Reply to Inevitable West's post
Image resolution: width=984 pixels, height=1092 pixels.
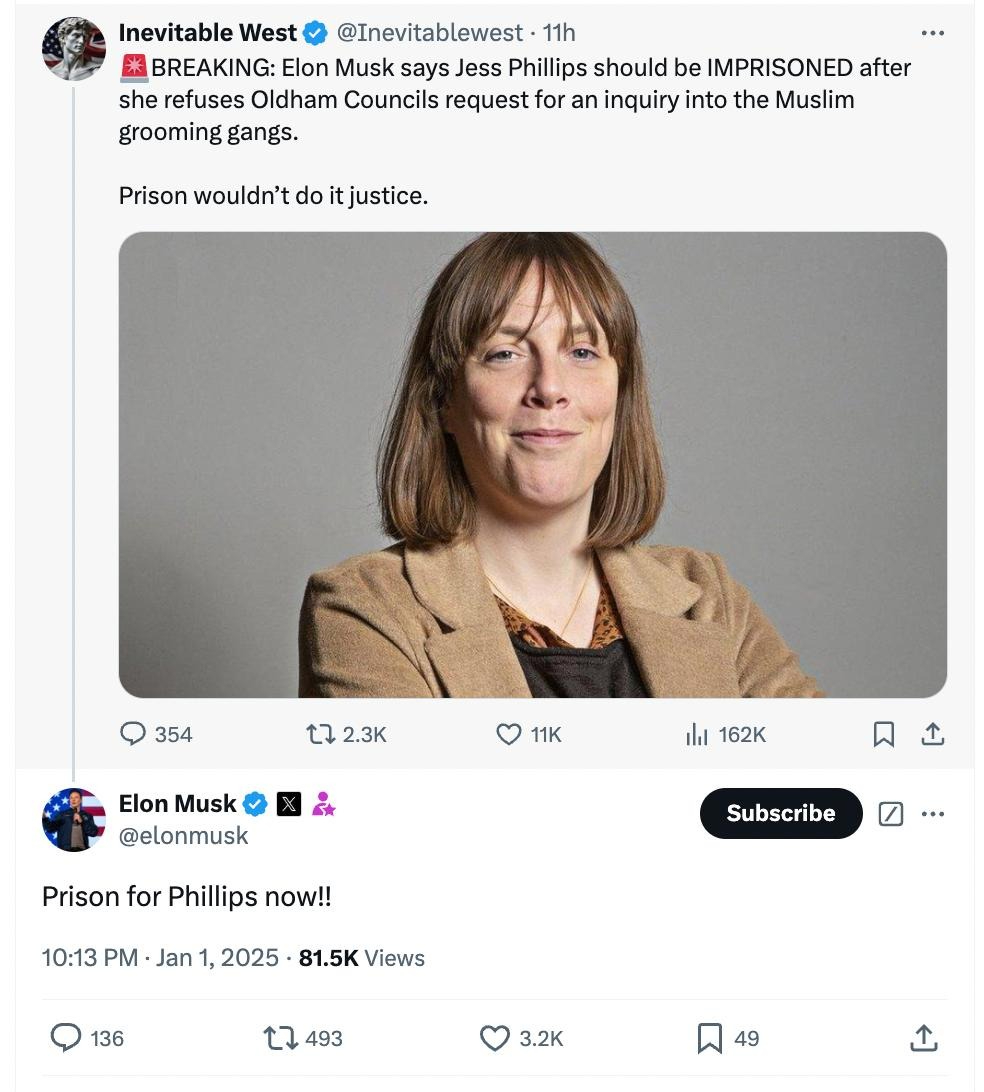(134, 735)
